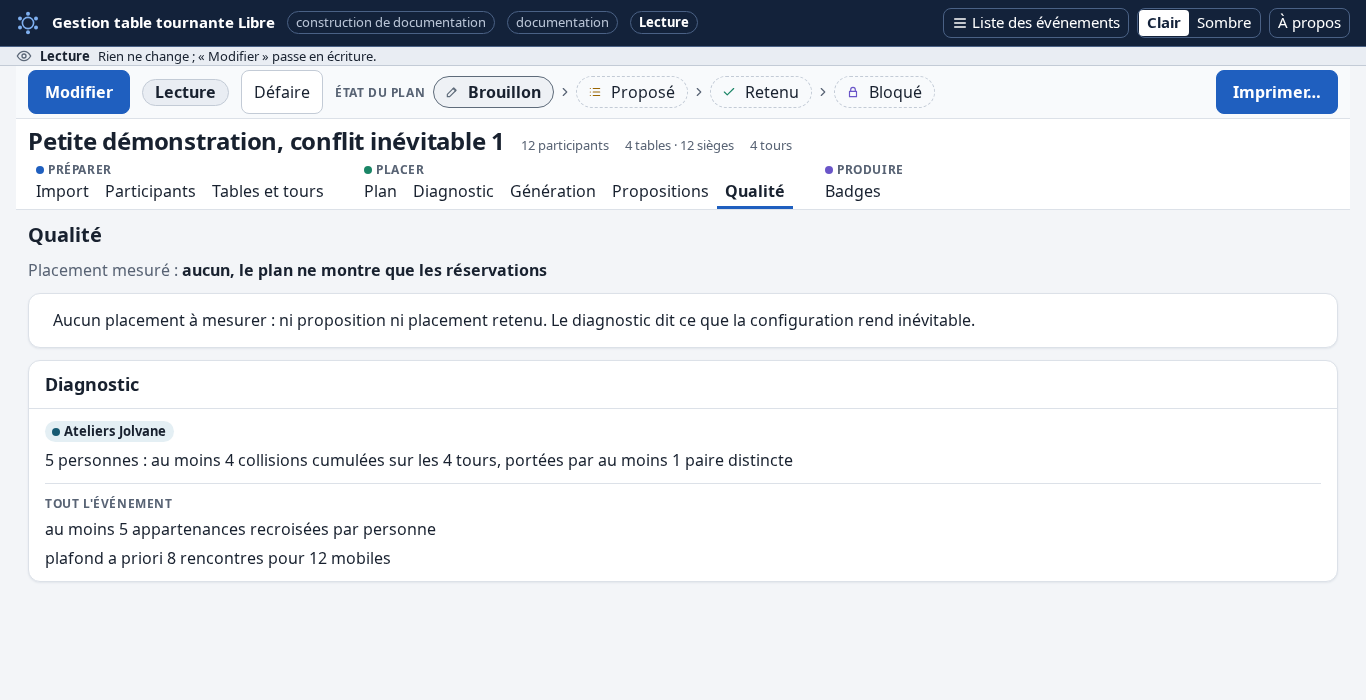
Task: Click the pencil icon in Brouillon state
Action: 452,92
